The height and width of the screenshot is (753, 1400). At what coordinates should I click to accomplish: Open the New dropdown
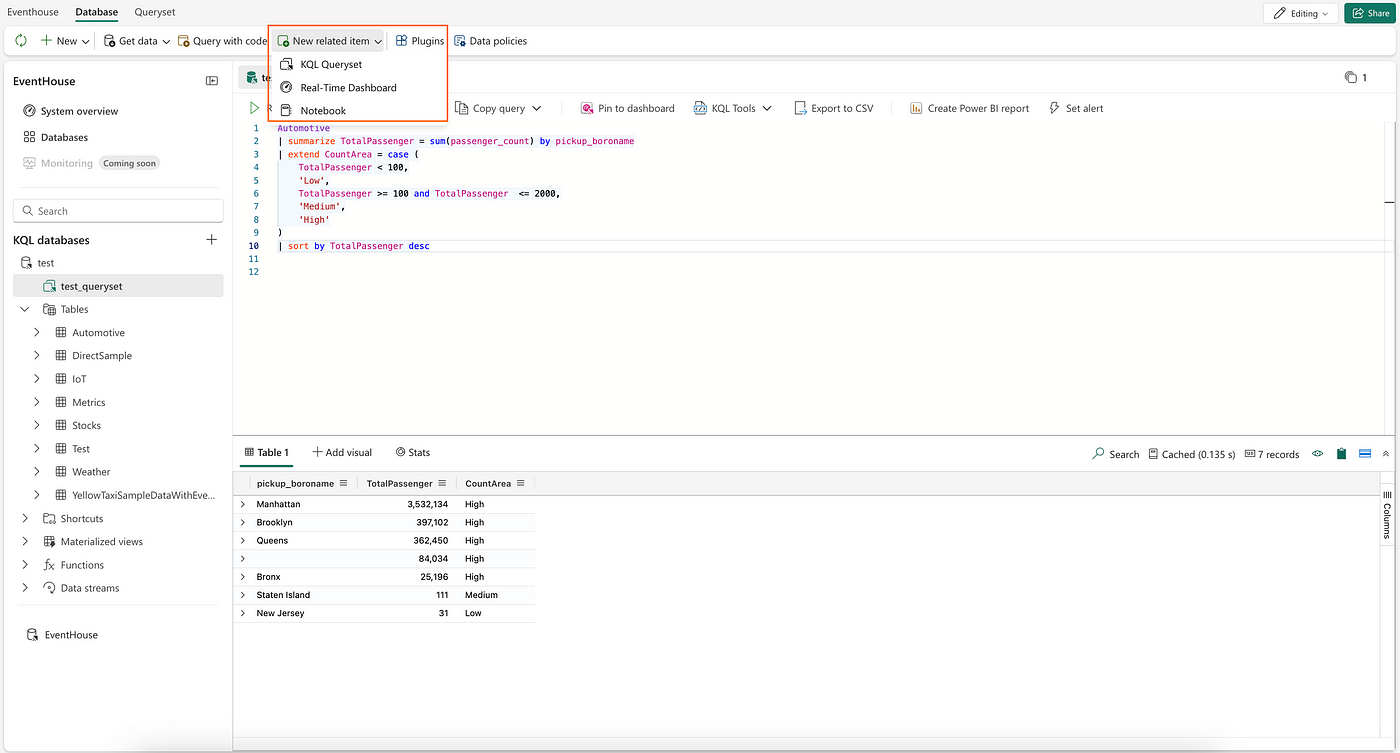point(65,41)
